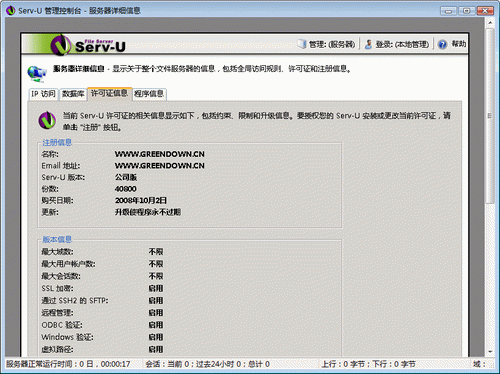Click the 上行/下行 bytes status entry

tap(368, 364)
